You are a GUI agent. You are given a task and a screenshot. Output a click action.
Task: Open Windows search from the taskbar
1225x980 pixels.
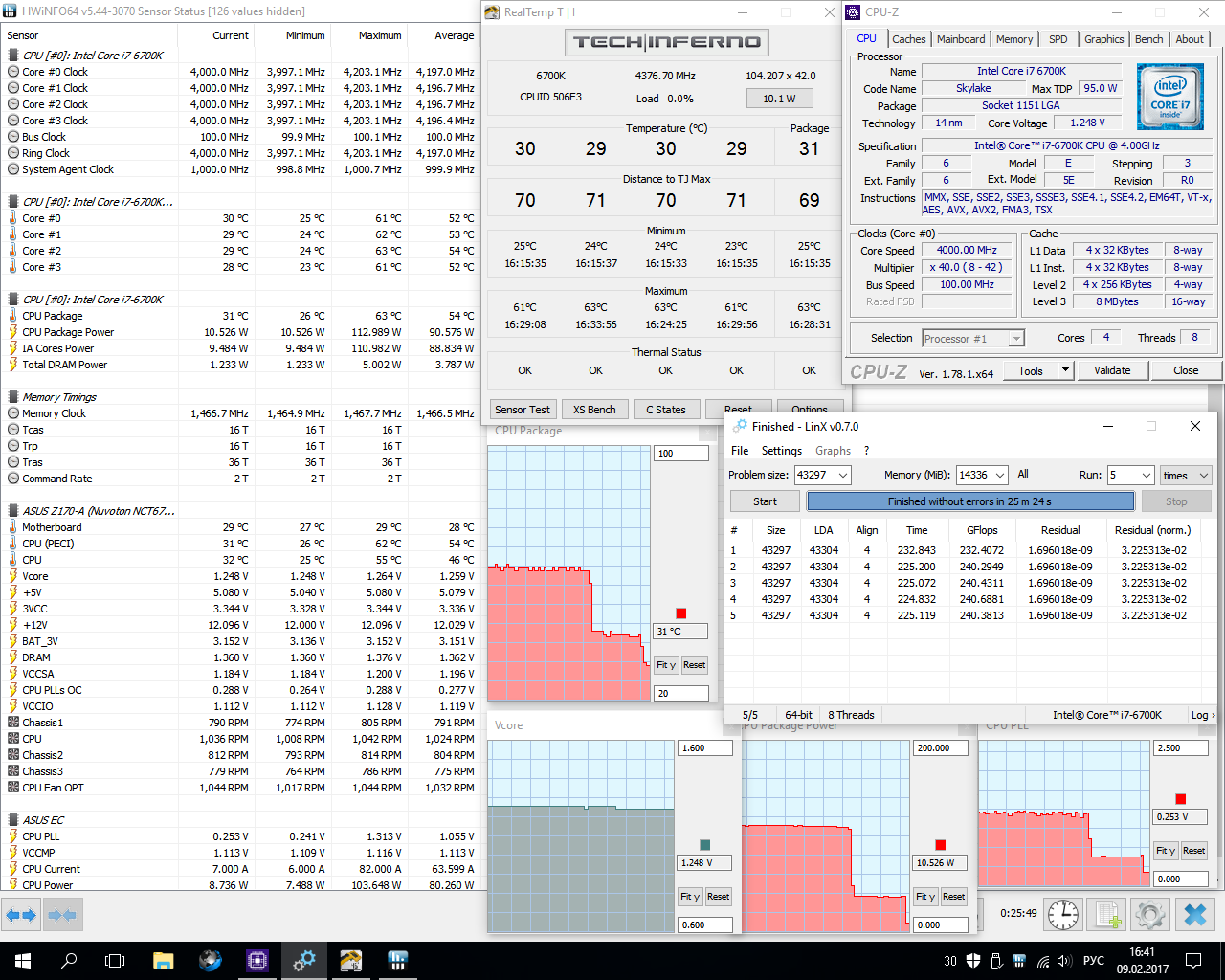point(69,961)
